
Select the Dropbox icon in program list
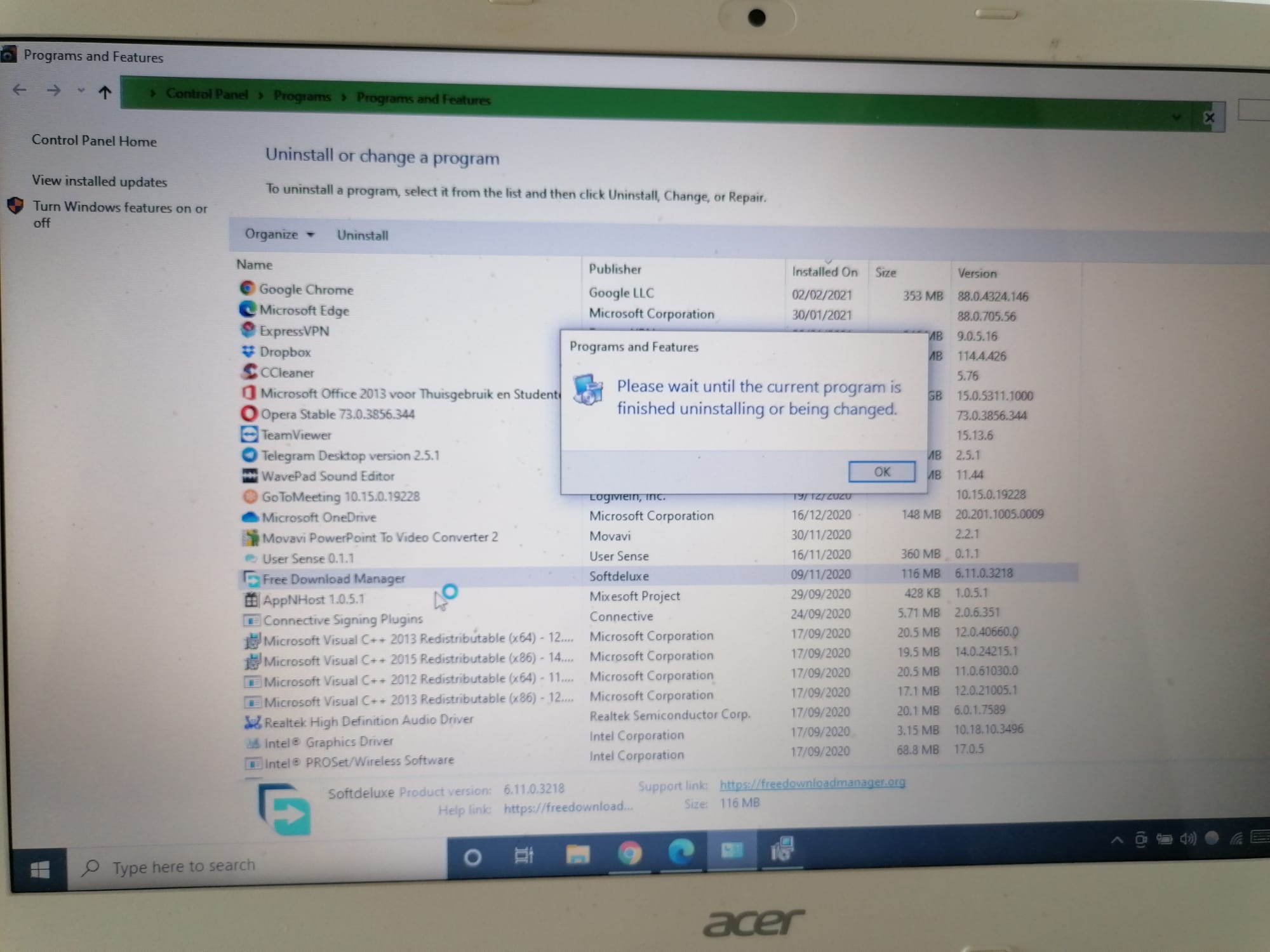[x=248, y=351]
